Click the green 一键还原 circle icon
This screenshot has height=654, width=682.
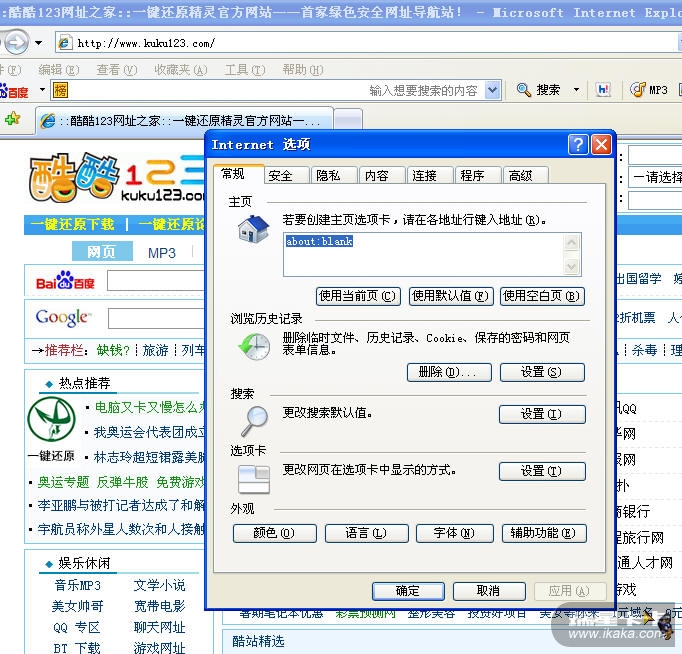(52, 420)
